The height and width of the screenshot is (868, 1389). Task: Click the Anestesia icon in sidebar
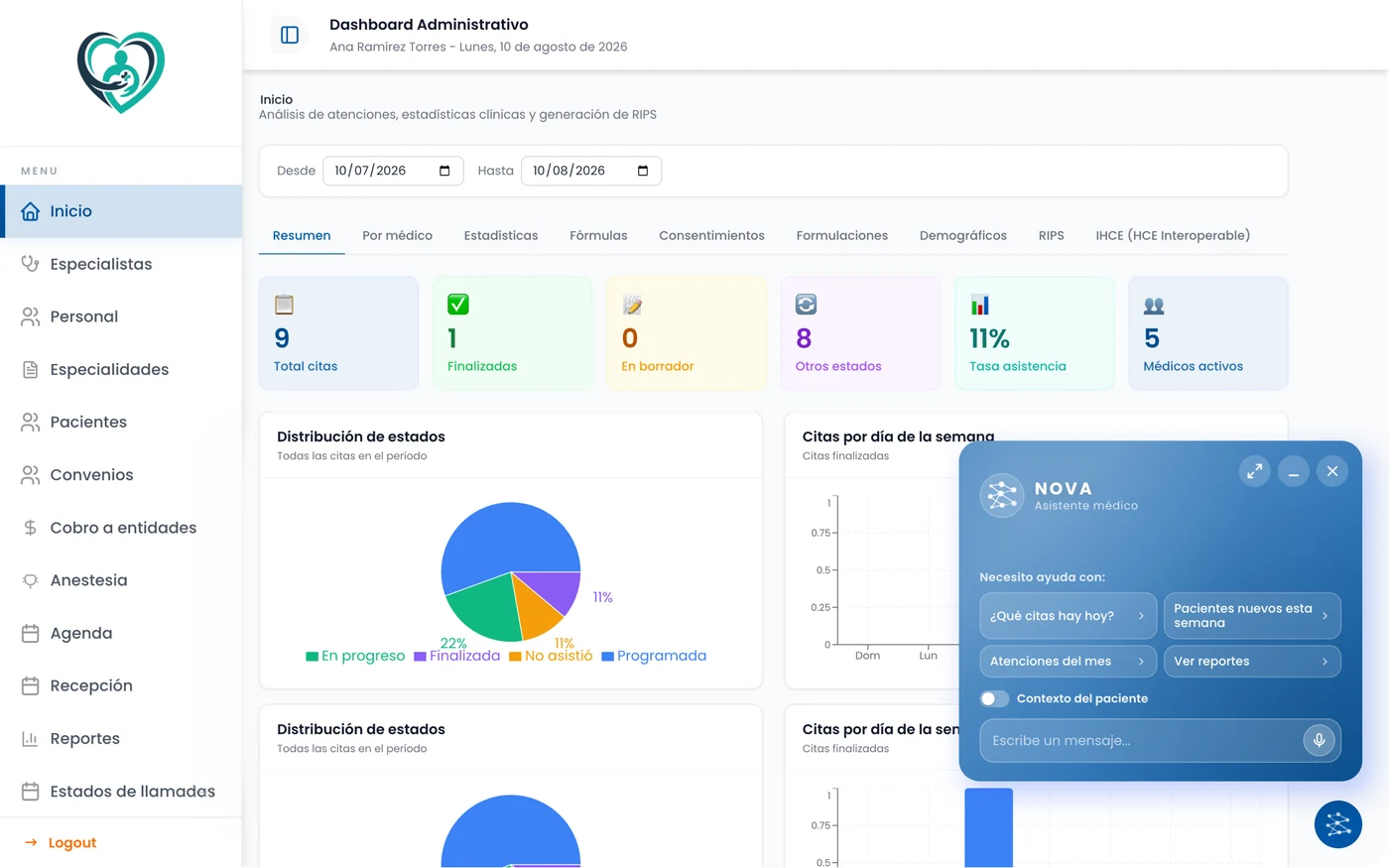31,580
